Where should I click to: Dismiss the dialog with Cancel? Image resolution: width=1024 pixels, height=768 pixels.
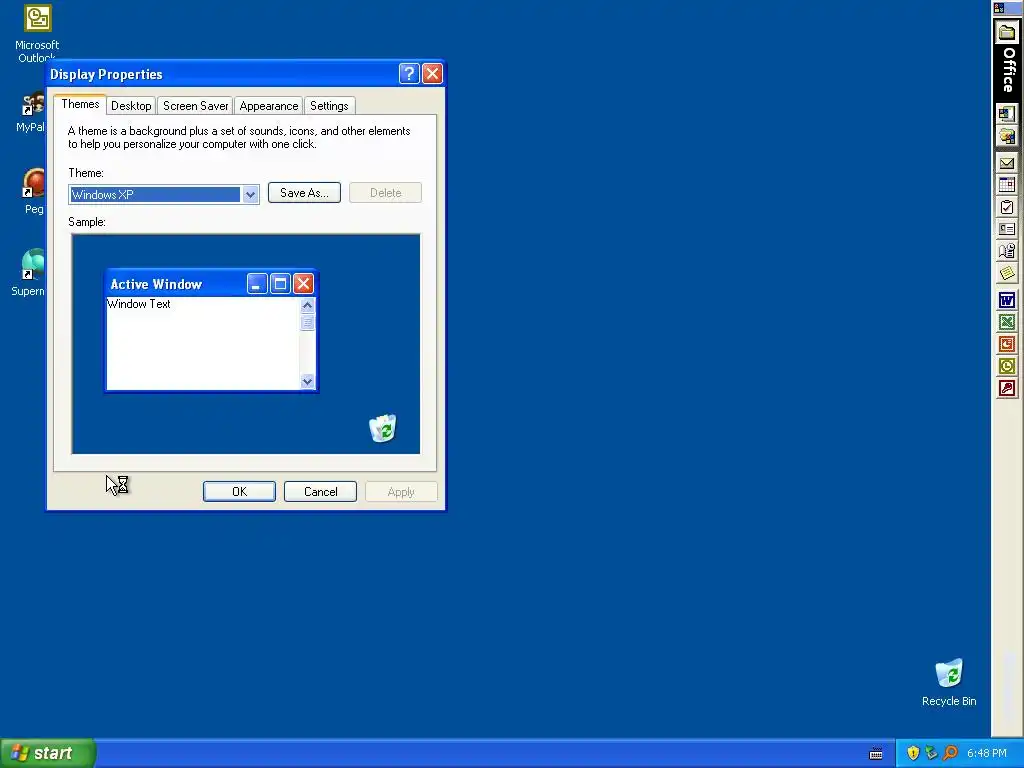(x=321, y=492)
